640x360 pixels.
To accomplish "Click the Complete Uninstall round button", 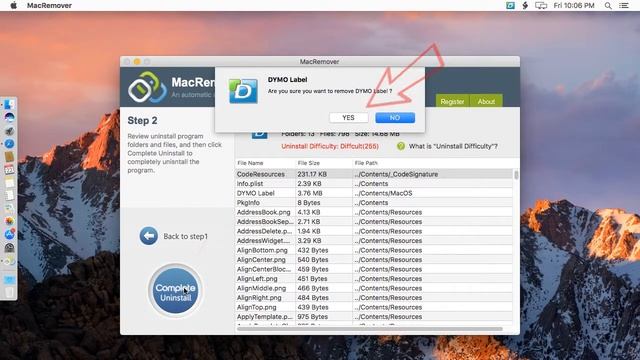I will (x=176, y=291).
